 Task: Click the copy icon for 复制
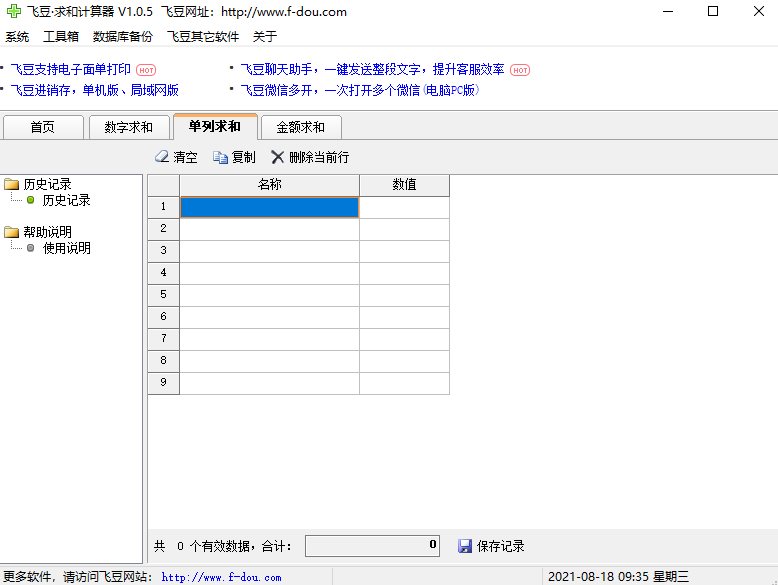221,157
